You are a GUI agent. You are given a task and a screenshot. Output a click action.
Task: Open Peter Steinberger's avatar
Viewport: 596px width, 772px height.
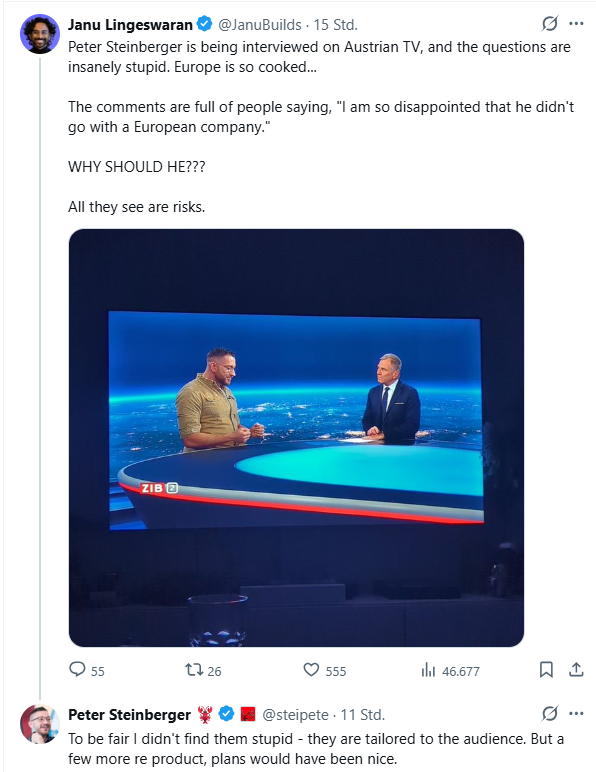39,724
